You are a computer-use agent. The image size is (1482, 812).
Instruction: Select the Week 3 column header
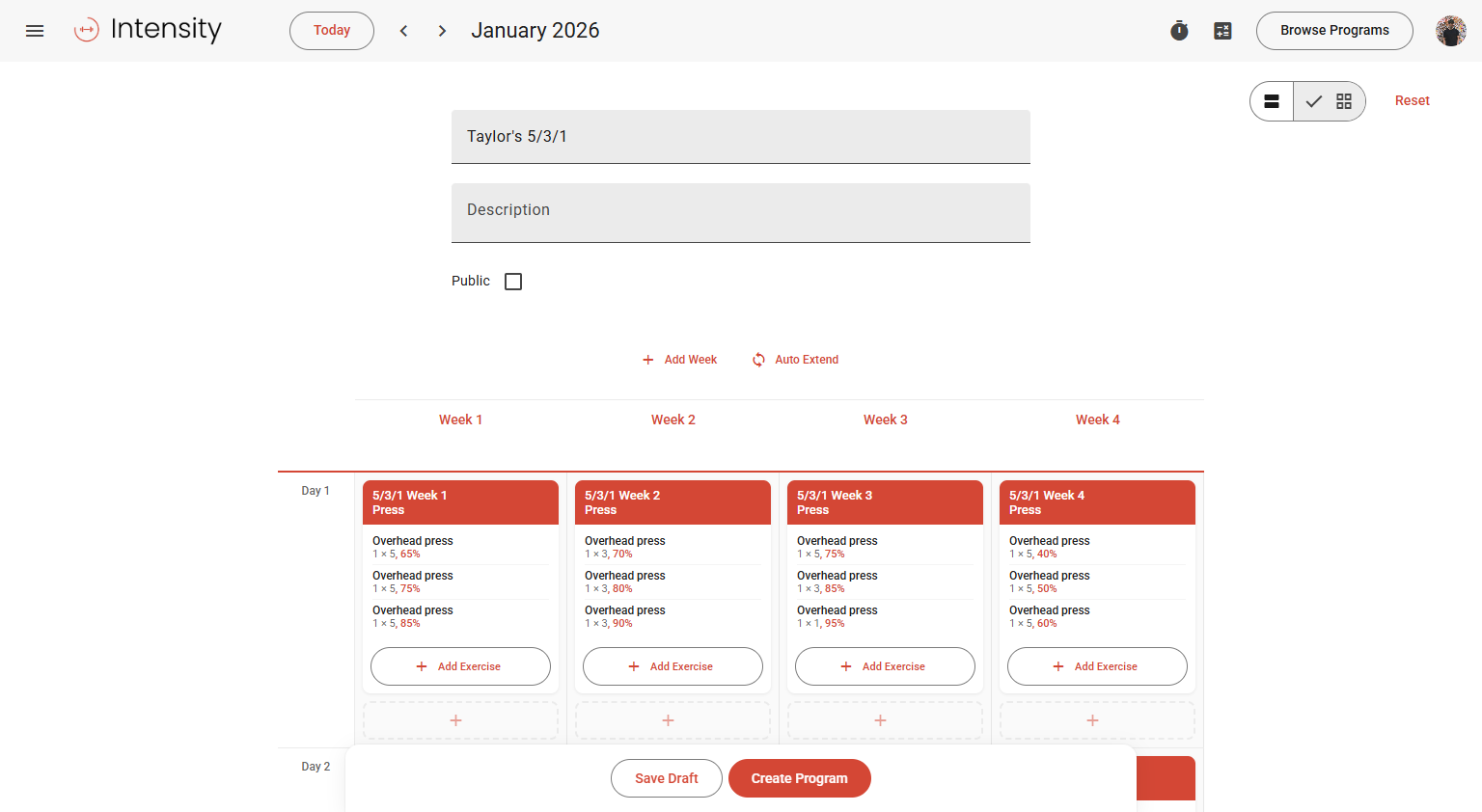885,420
